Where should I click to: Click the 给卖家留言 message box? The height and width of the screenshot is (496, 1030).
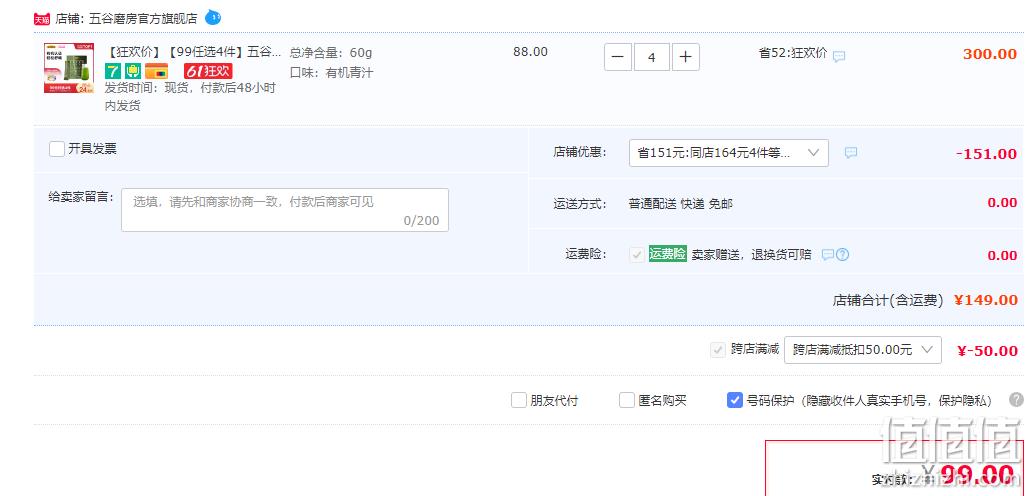284,210
